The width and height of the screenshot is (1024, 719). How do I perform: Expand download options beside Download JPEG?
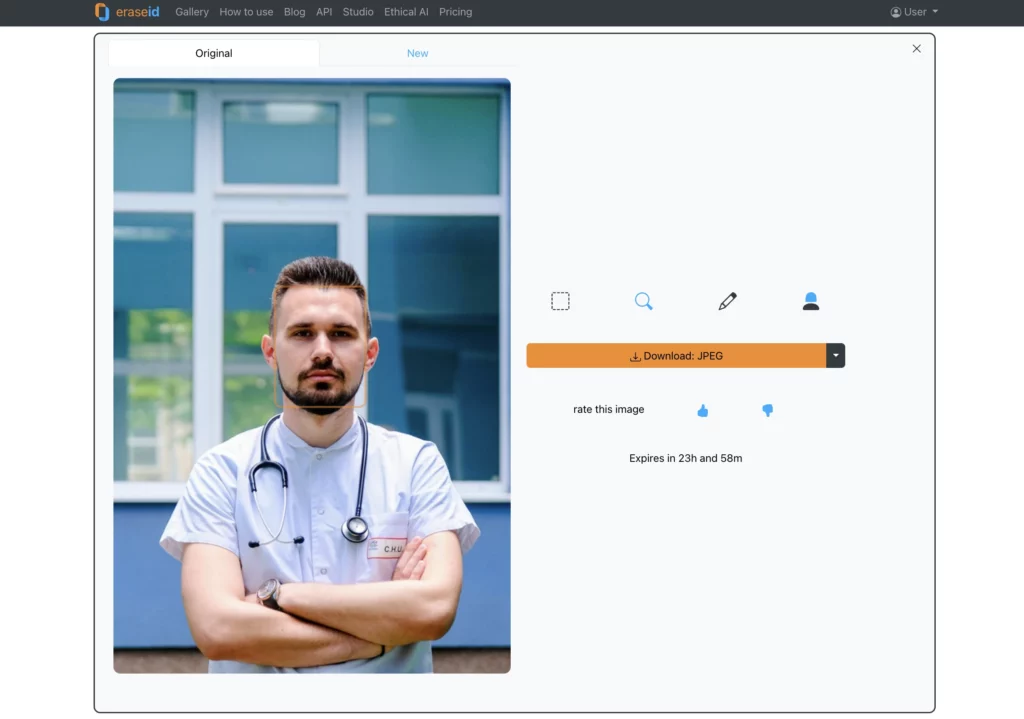tap(836, 355)
